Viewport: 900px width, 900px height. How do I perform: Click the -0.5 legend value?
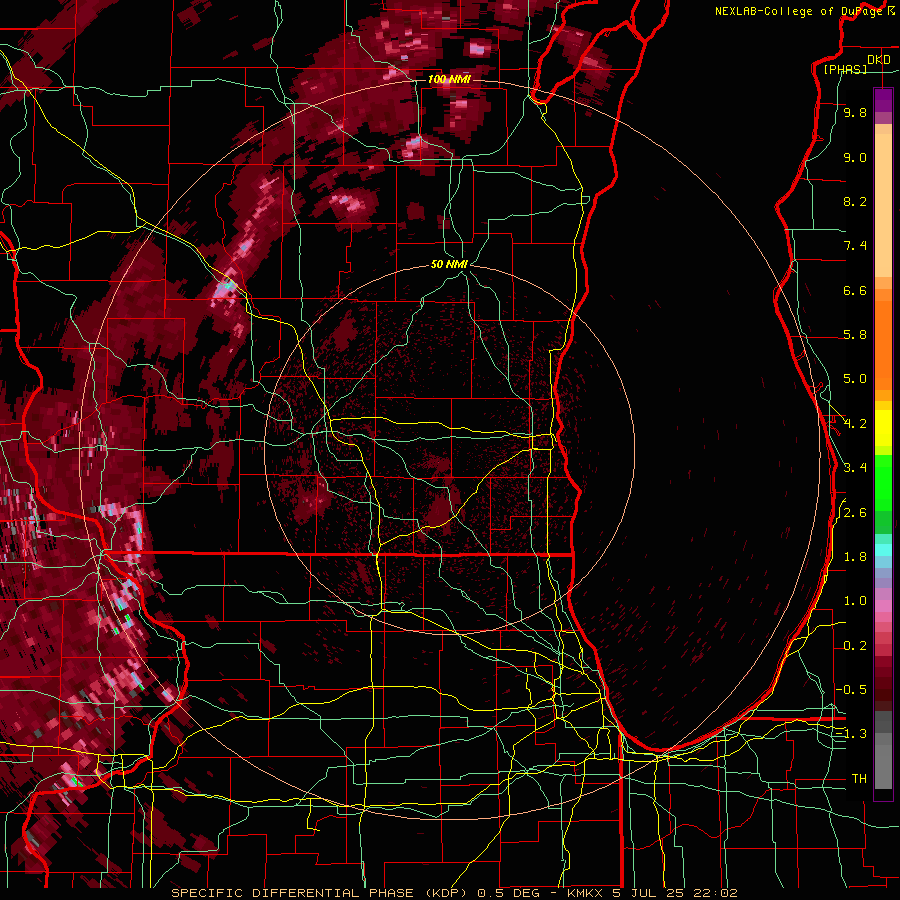pyautogui.click(x=851, y=689)
